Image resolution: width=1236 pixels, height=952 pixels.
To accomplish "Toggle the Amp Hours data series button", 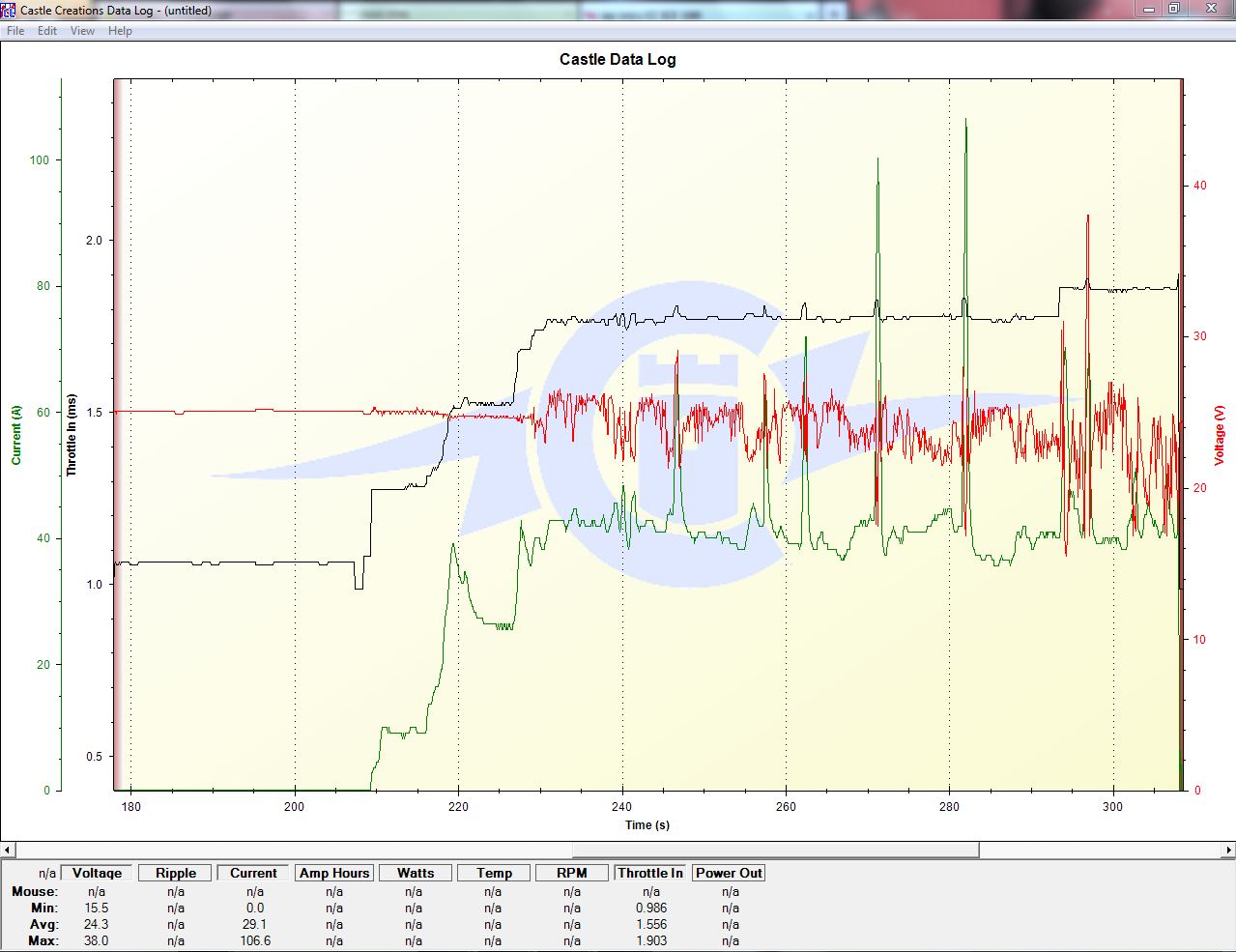I will (x=334, y=873).
